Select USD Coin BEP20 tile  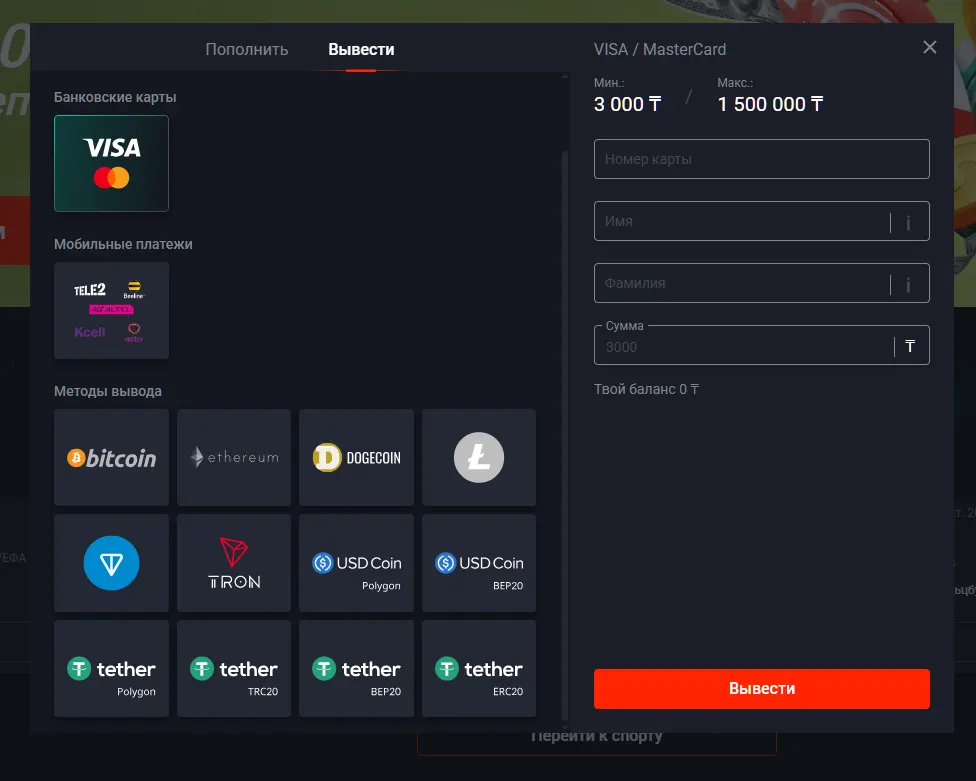coord(479,563)
